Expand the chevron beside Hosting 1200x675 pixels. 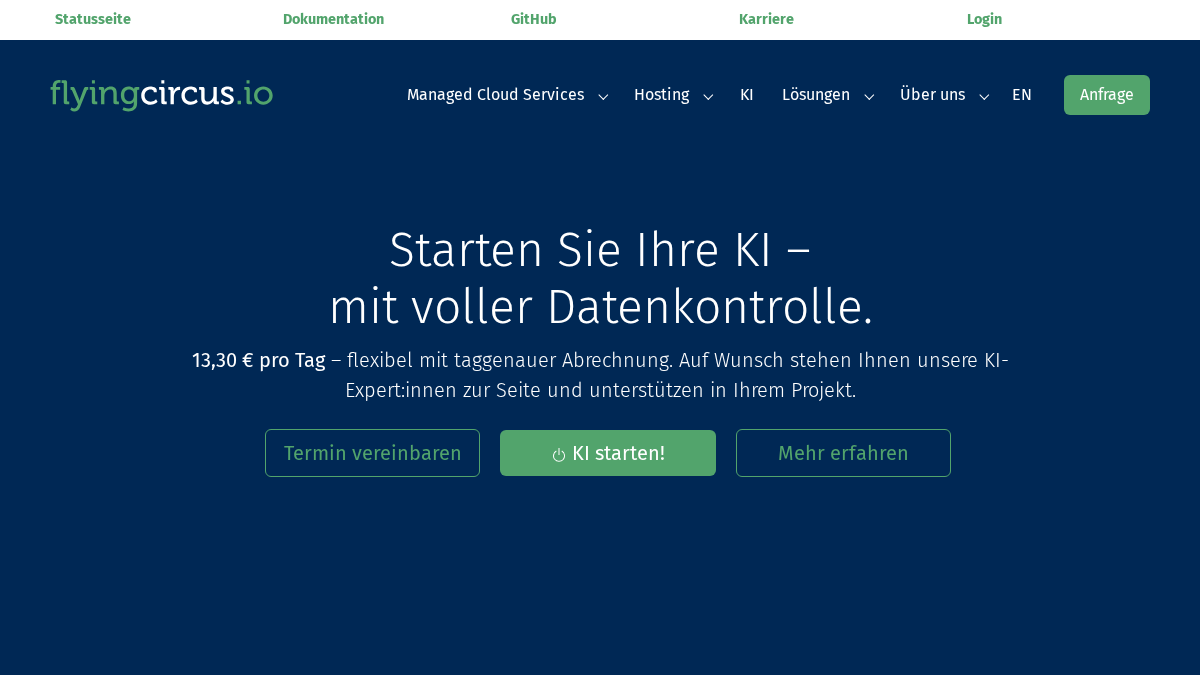click(x=708, y=97)
